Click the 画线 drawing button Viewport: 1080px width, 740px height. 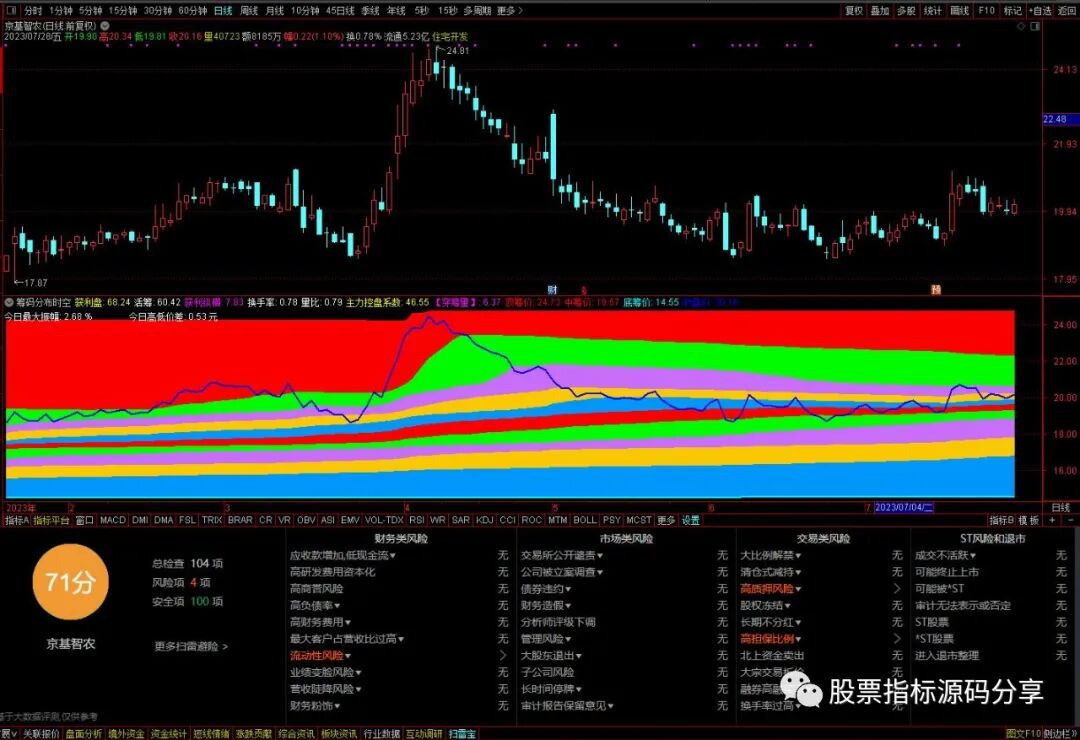coord(959,10)
